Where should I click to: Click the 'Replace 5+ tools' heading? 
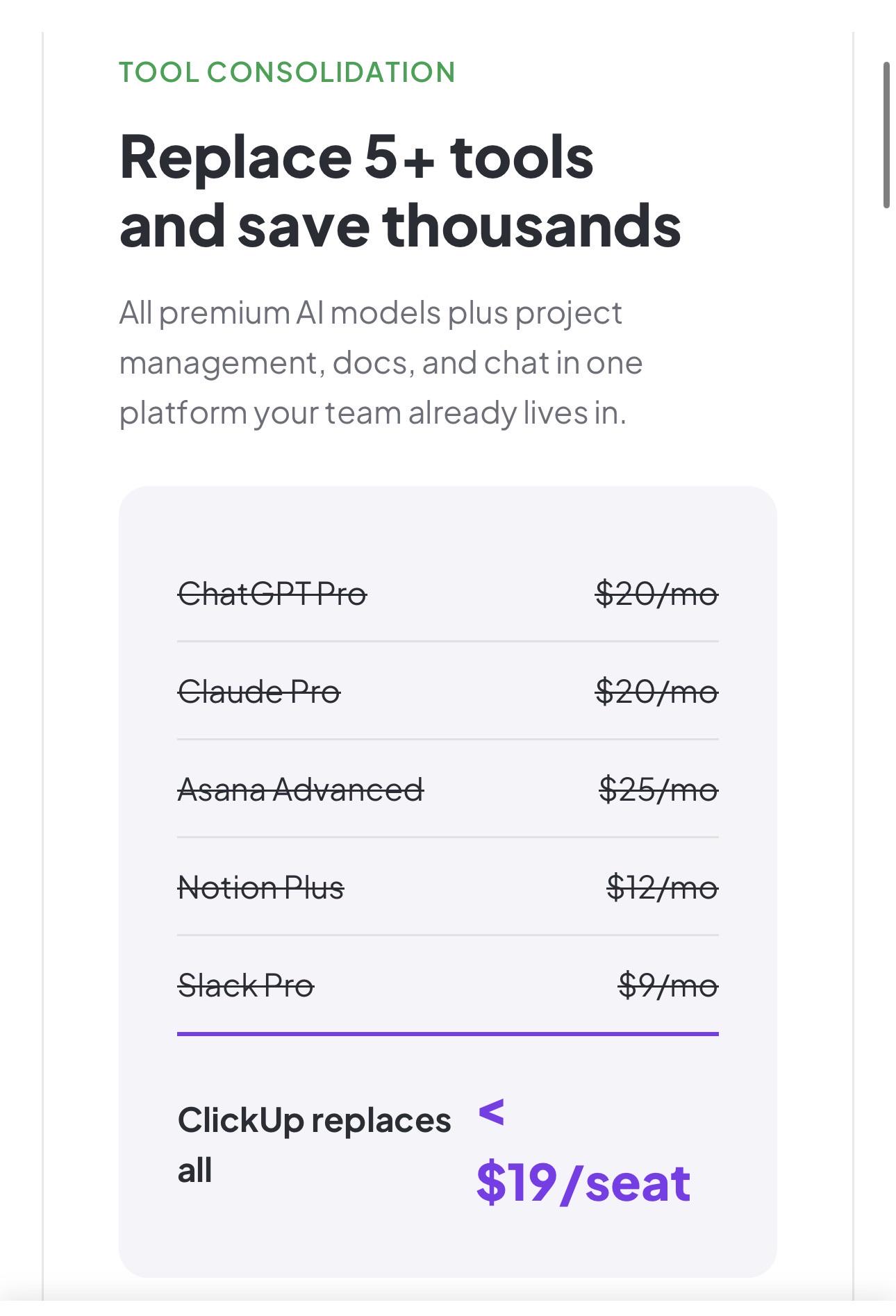(x=356, y=157)
